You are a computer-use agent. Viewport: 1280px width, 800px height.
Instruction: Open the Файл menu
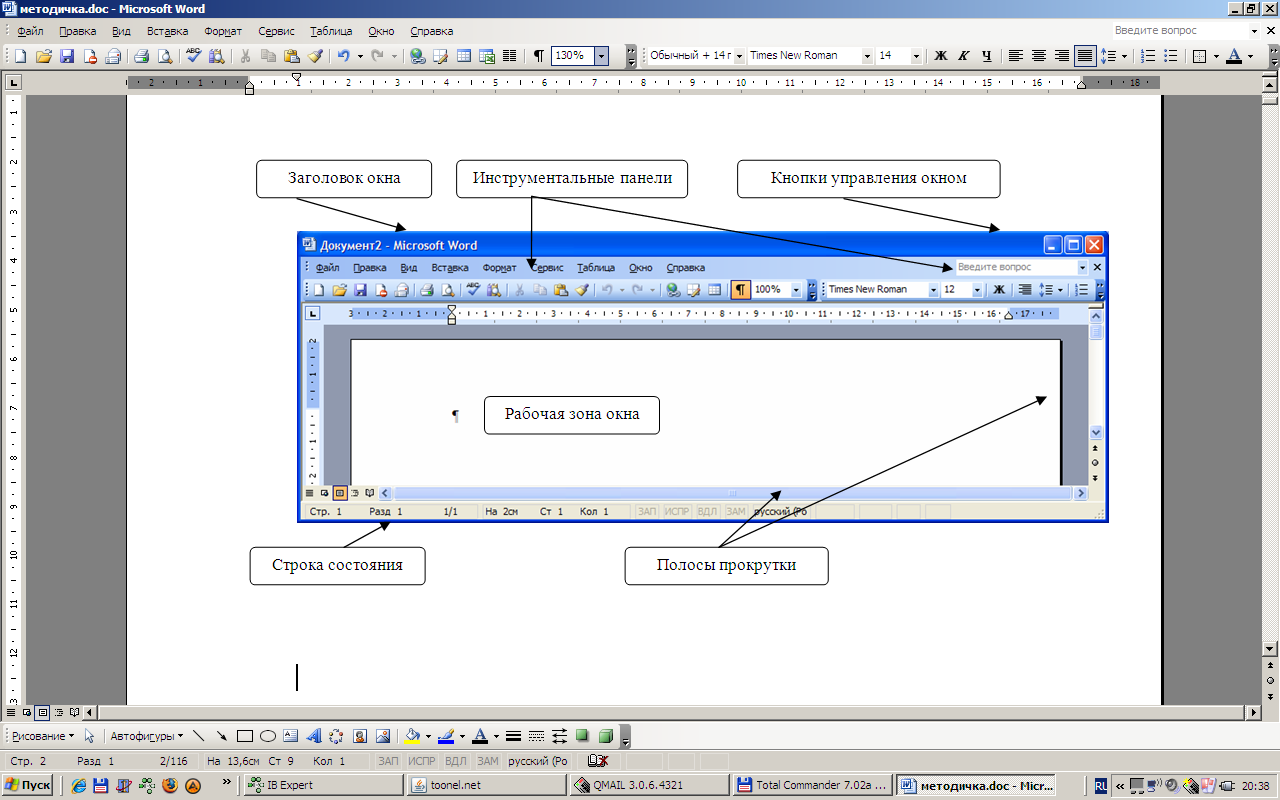[x=30, y=31]
